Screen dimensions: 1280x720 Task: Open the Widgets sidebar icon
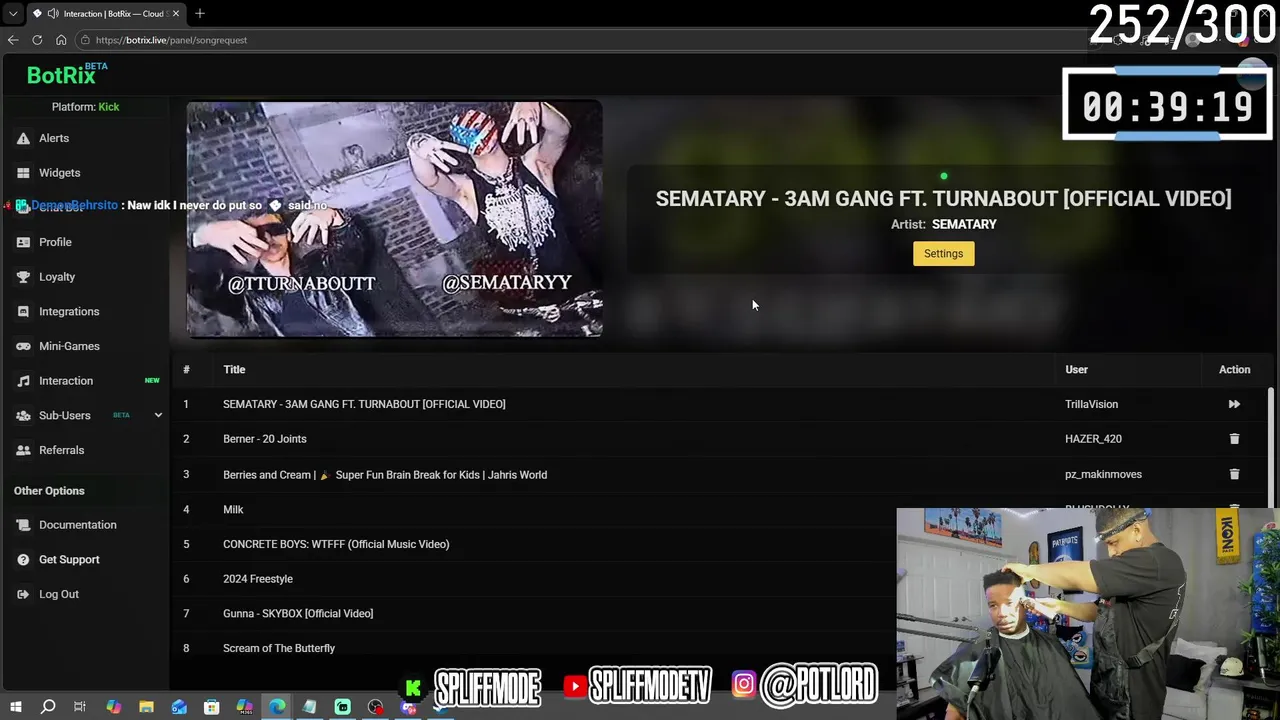click(23, 173)
